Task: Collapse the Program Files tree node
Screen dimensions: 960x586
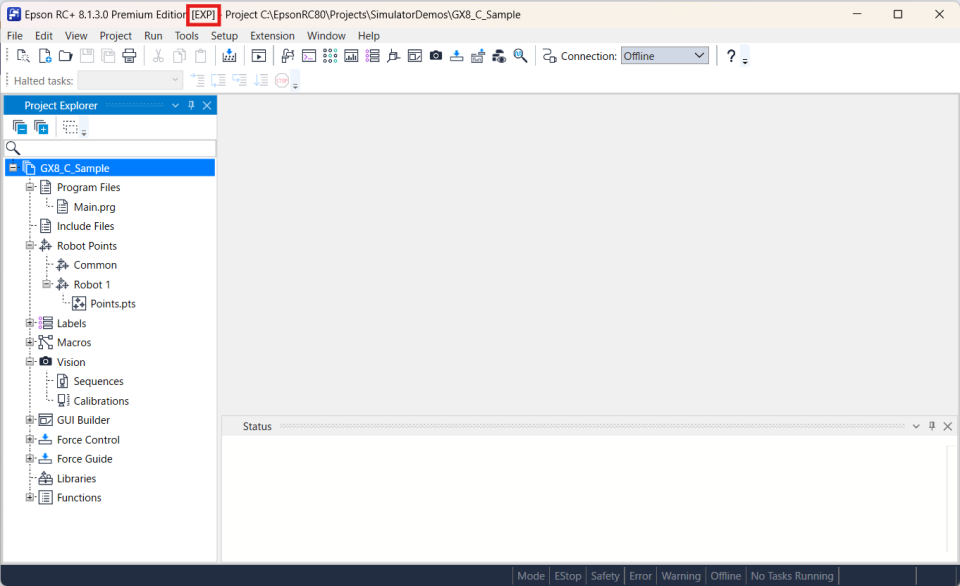Action: point(30,187)
